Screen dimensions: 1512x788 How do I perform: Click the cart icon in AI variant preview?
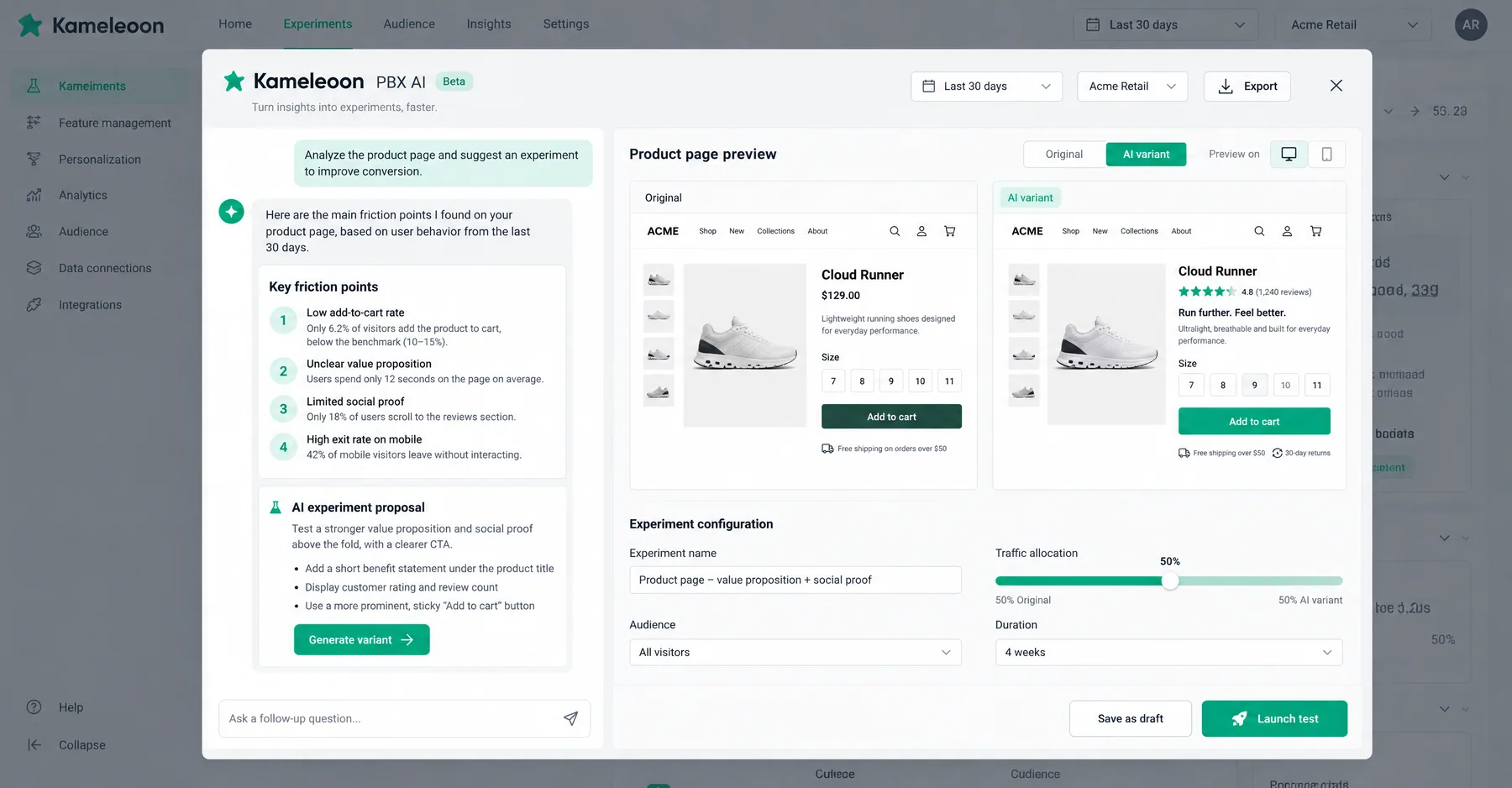point(1315,231)
